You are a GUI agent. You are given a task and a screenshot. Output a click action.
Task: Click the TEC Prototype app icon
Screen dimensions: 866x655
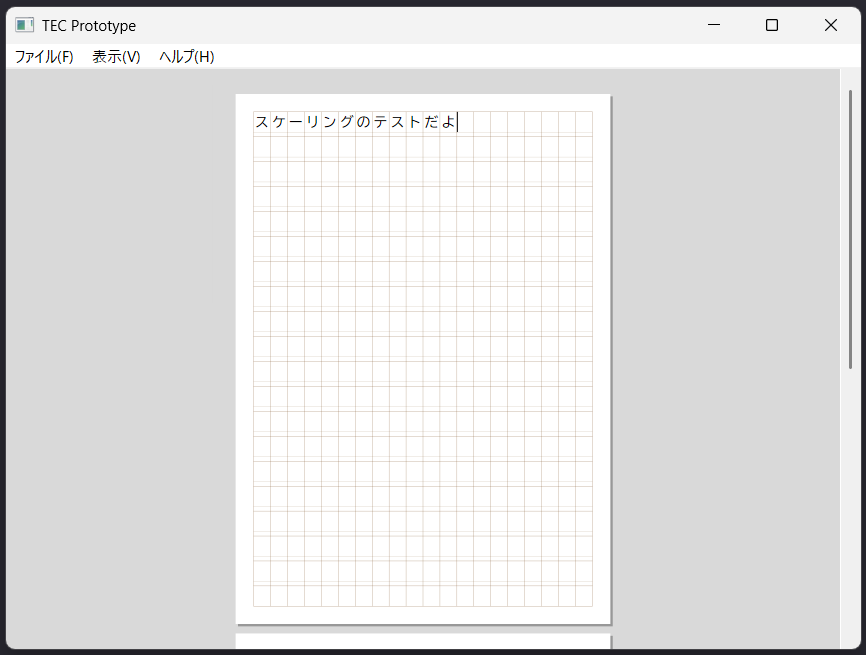point(24,25)
